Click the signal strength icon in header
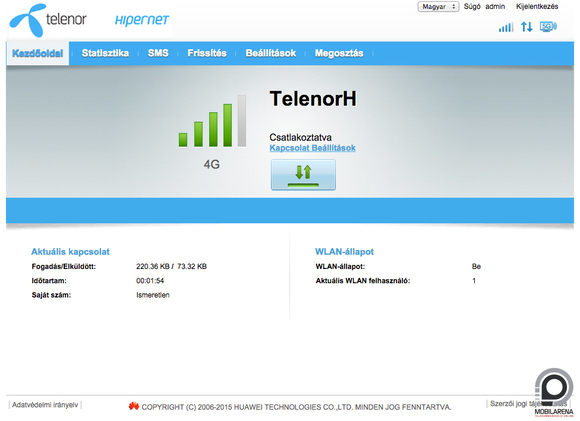 pos(506,27)
